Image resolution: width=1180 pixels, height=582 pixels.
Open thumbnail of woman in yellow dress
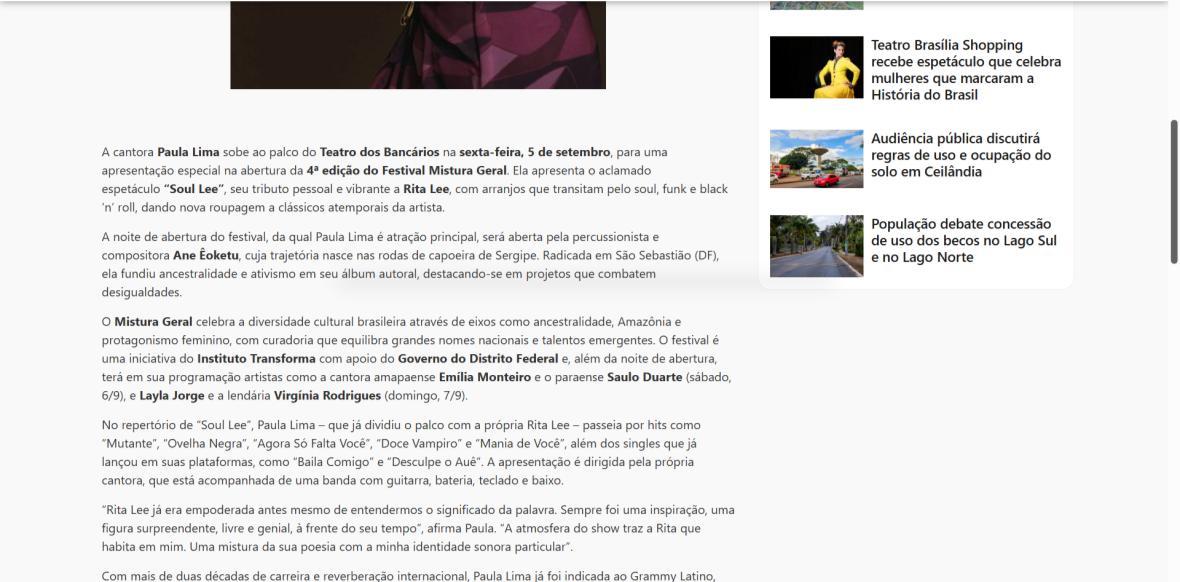tap(817, 67)
